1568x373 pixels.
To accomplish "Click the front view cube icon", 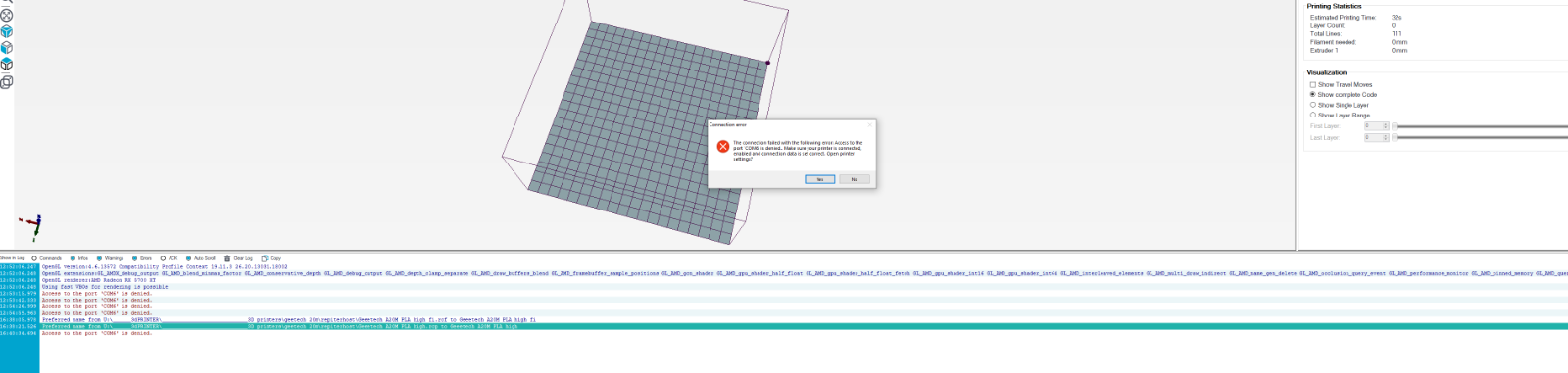I will pyautogui.click(x=6, y=47).
